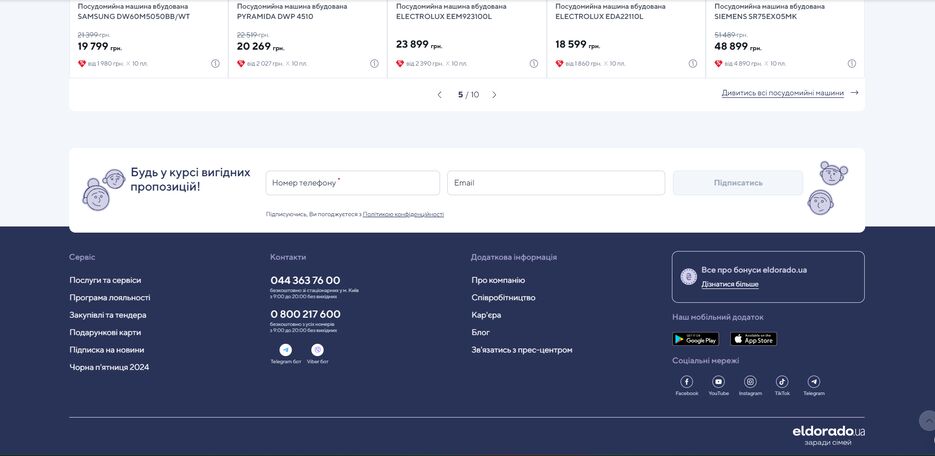Open info icon for Electrolux EDA22110L installment
Image resolution: width=935 pixels, height=456 pixels.
[693, 64]
